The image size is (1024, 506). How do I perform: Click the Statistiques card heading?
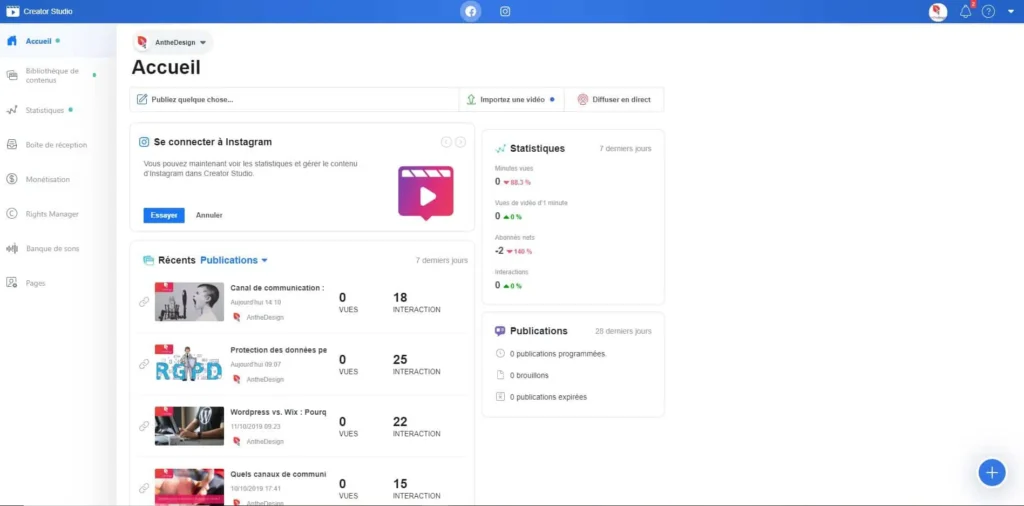click(537, 148)
